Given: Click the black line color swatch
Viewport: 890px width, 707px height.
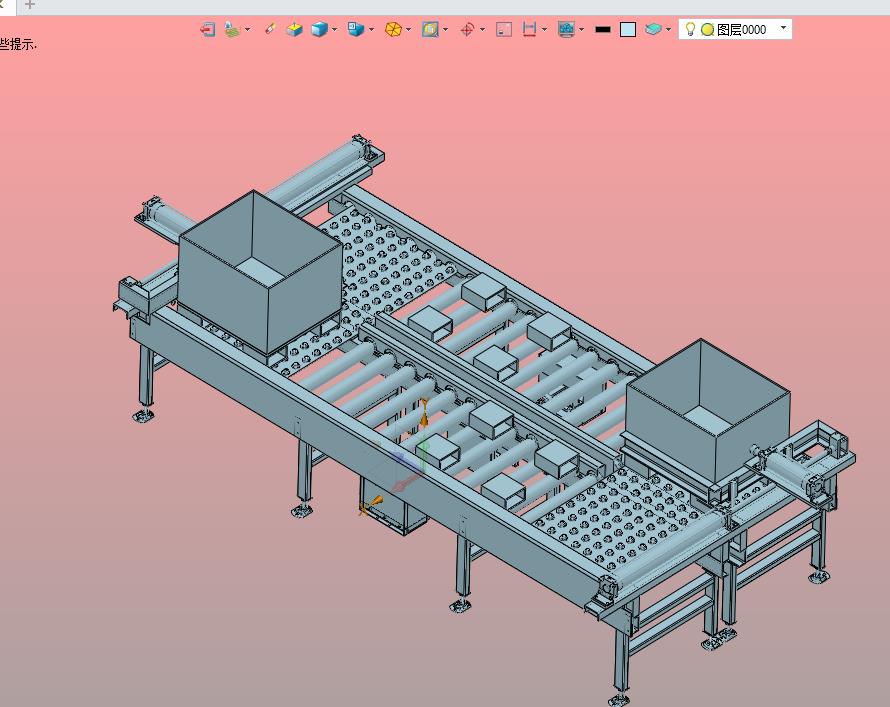Looking at the screenshot, I should pyautogui.click(x=603, y=30).
